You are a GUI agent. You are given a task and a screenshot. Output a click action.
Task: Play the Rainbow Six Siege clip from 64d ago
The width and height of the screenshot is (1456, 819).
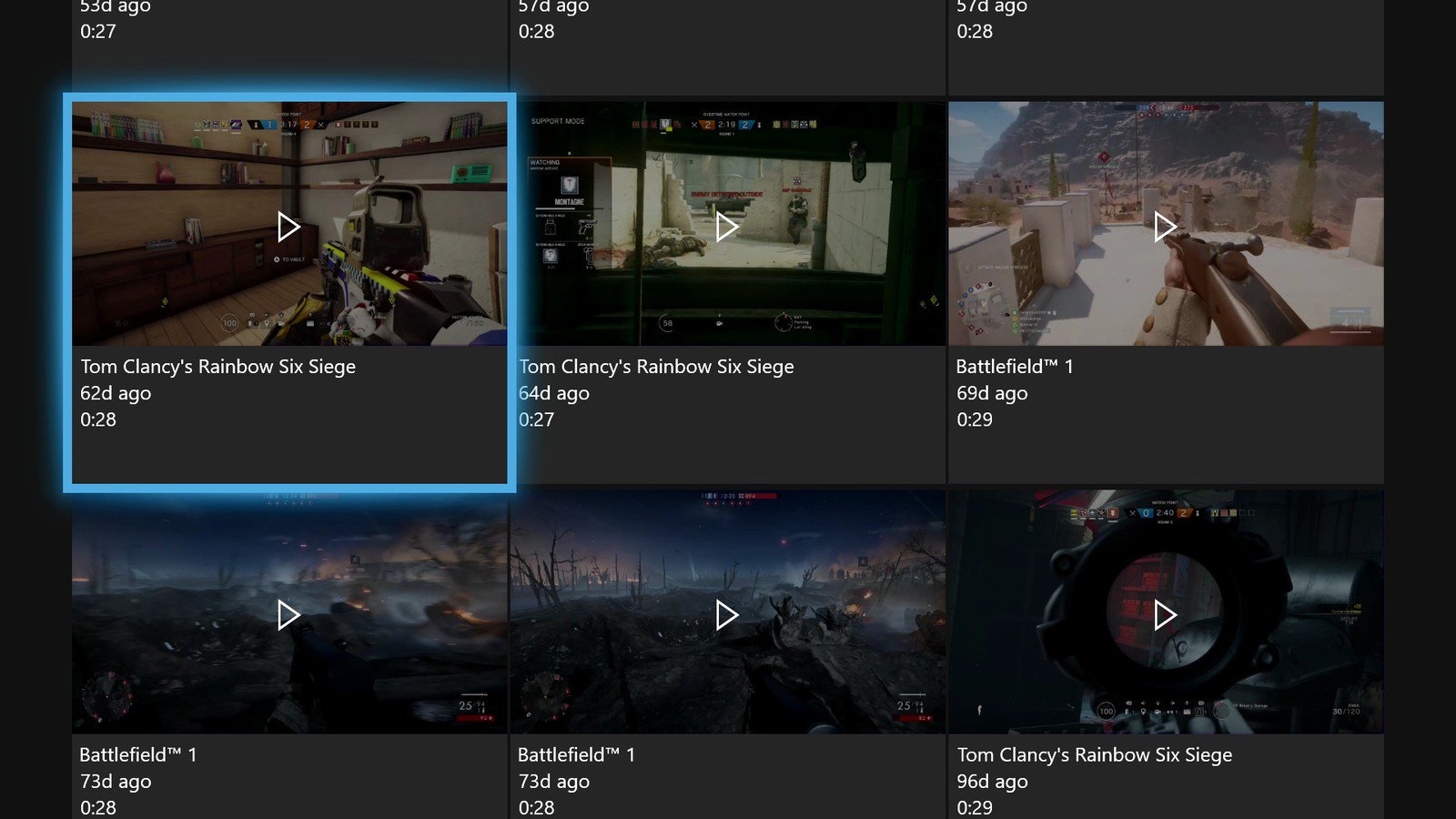pos(726,227)
